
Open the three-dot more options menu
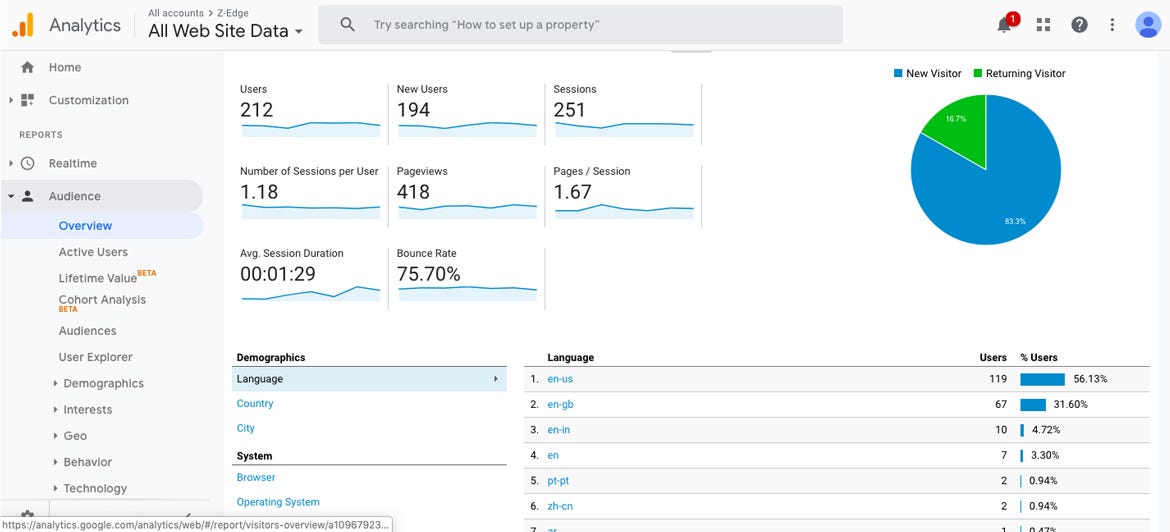(x=1112, y=25)
